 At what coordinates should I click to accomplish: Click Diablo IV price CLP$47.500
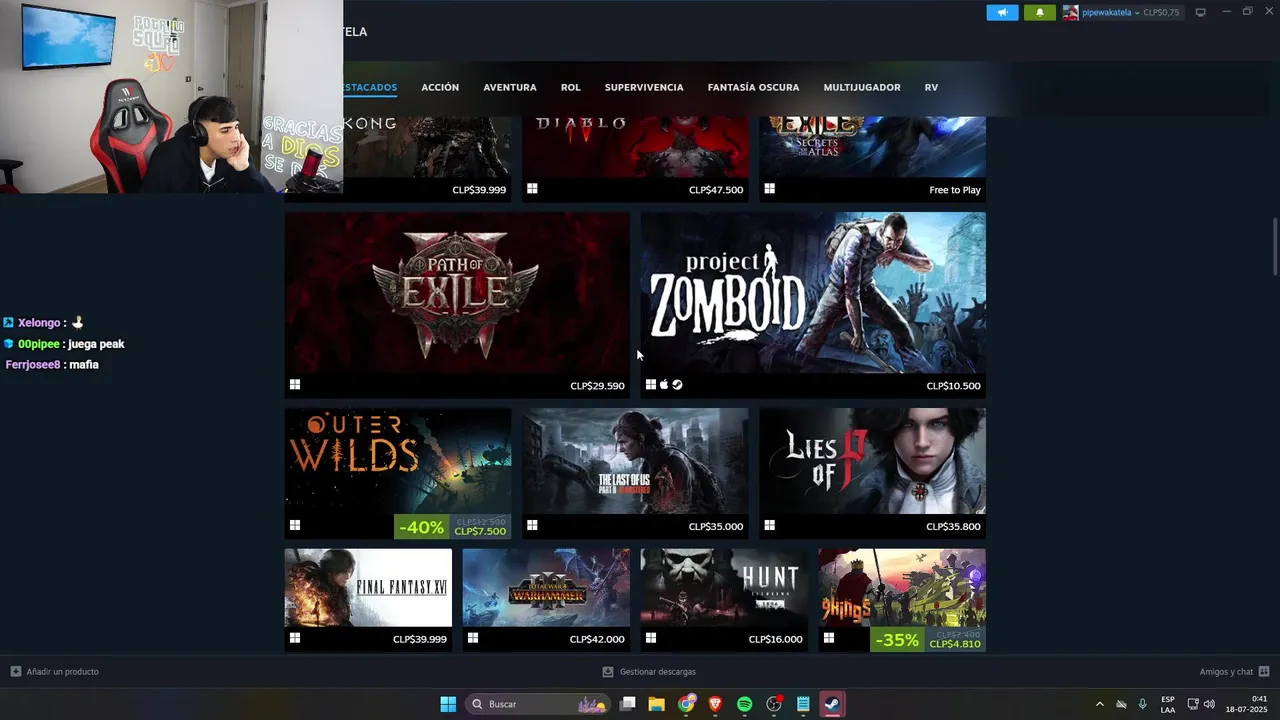(716, 190)
